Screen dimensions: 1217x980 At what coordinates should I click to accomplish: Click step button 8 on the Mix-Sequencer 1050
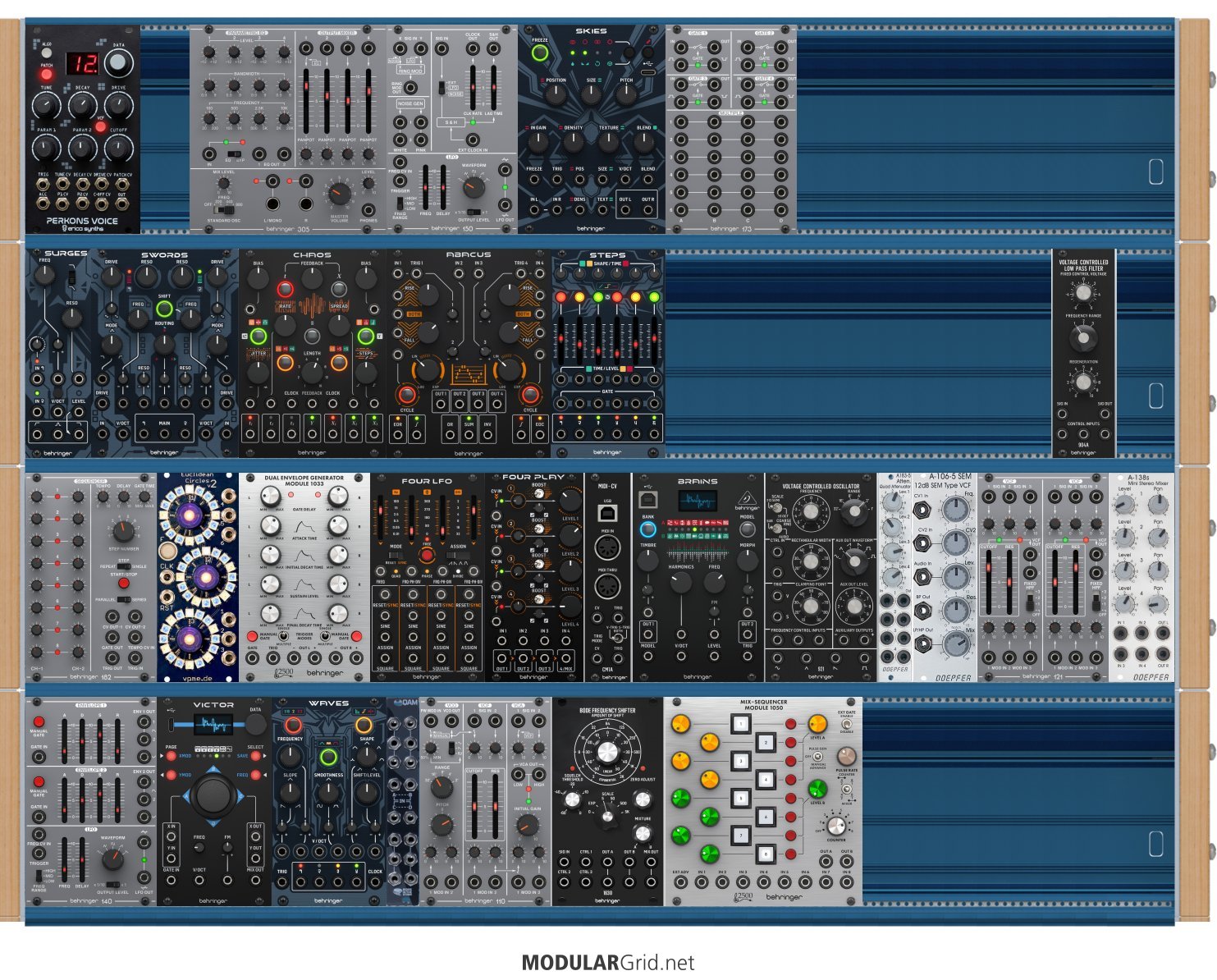(x=765, y=854)
